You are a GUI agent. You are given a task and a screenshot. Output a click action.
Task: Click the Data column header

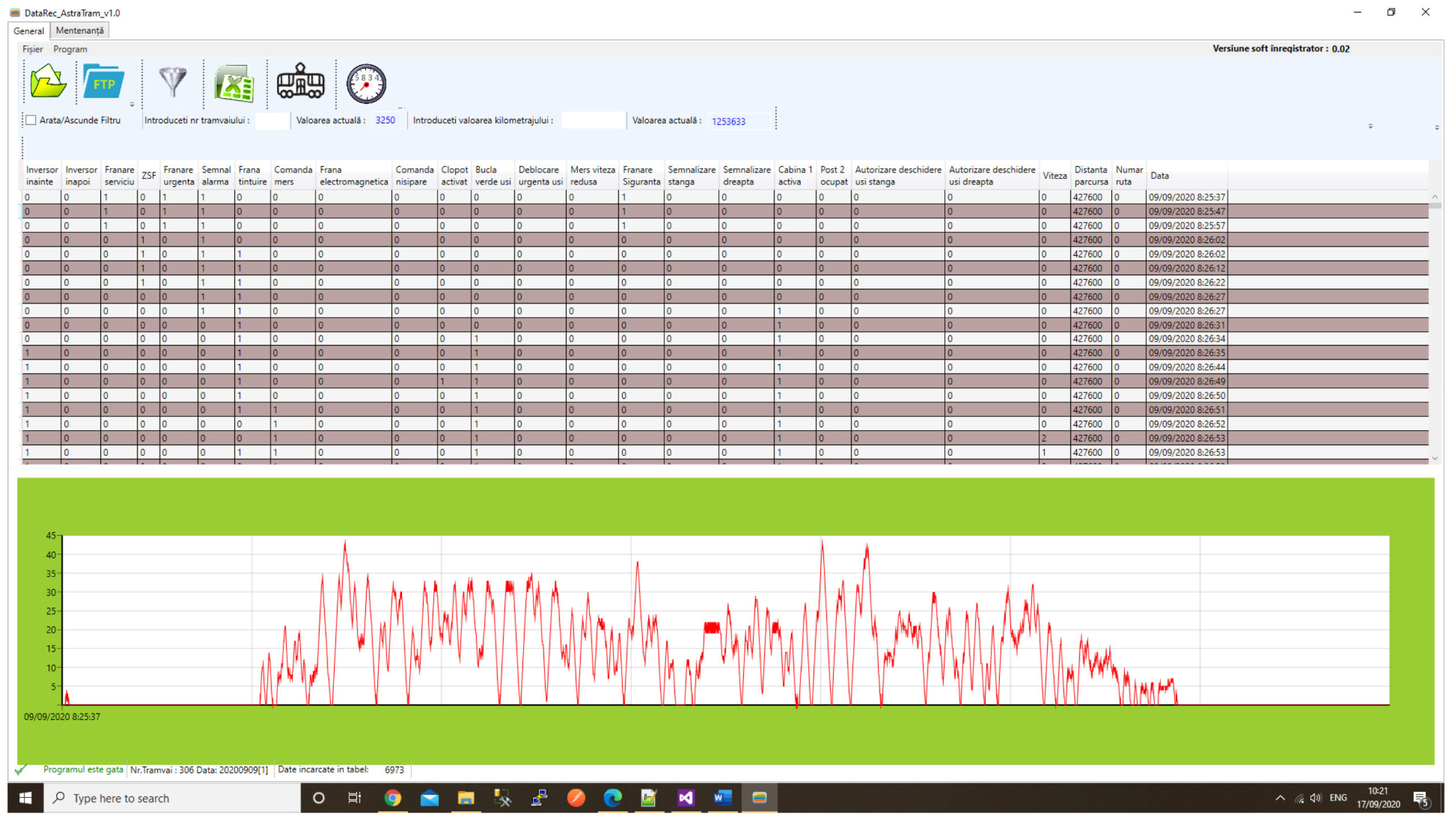(x=1186, y=175)
